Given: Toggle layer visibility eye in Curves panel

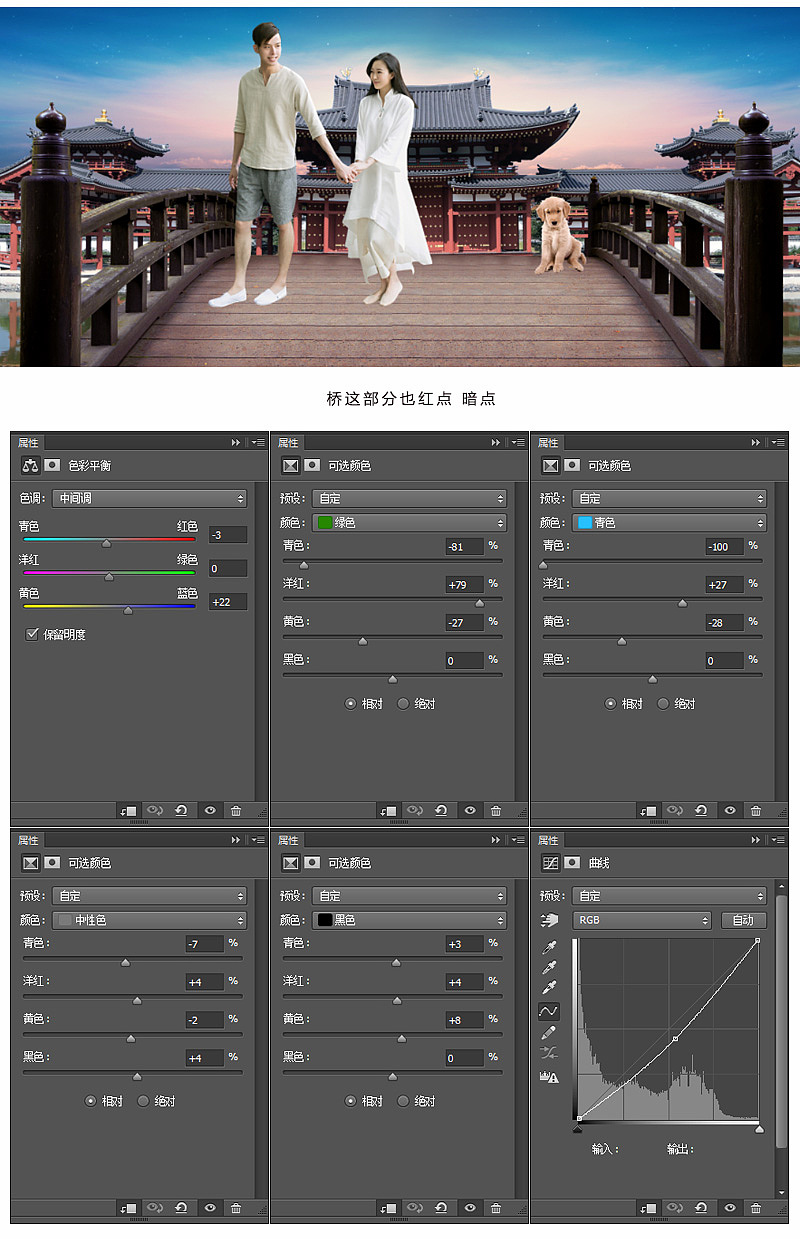Looking at the screenshot, I should 730,1209.
